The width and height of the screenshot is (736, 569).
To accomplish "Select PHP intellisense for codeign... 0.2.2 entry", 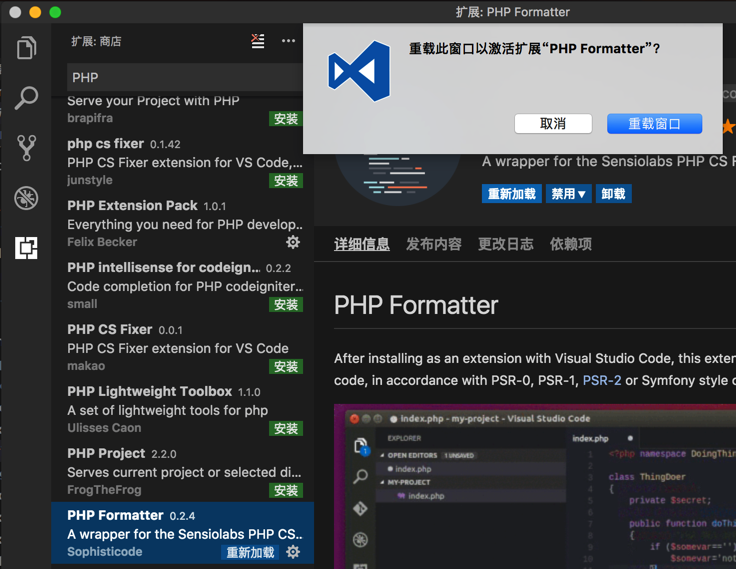I will pyautogui.click(x=183, y=285).
